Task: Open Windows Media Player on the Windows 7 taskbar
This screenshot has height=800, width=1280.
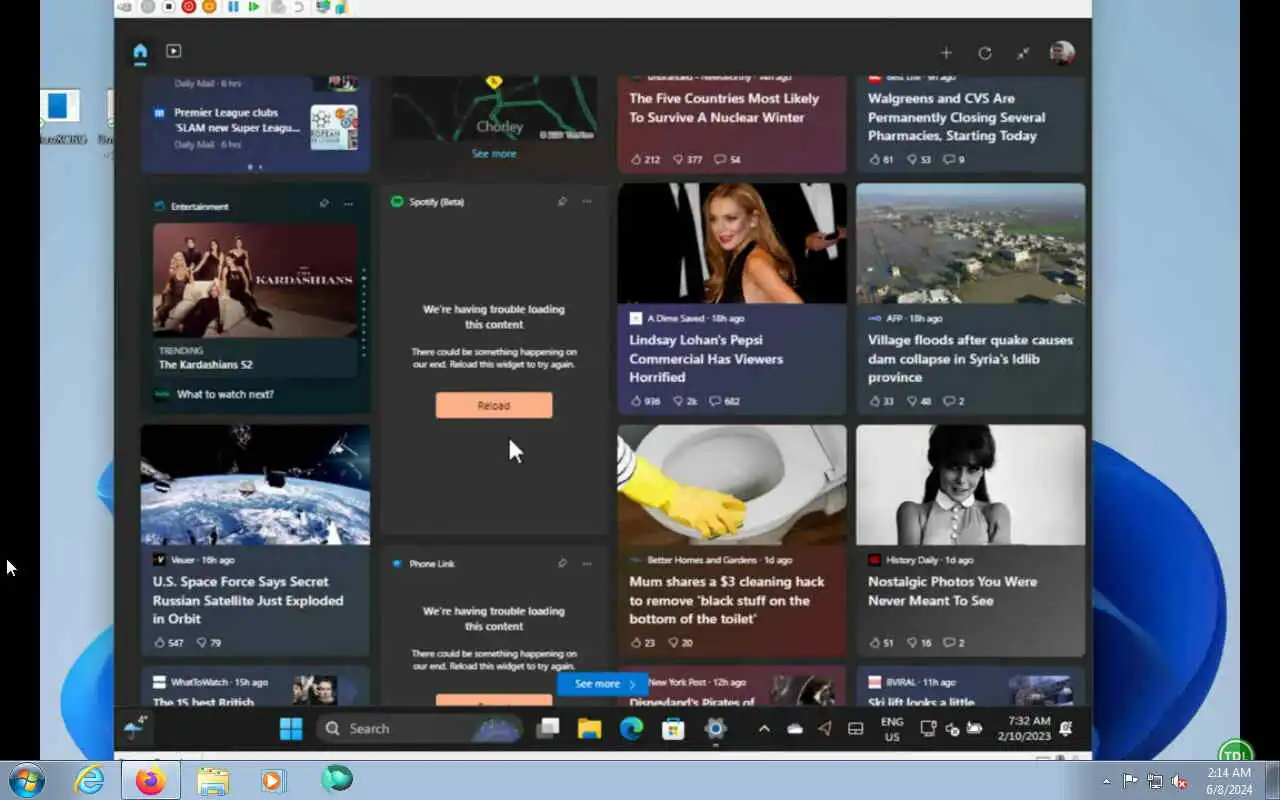Action: click(273, 780)
